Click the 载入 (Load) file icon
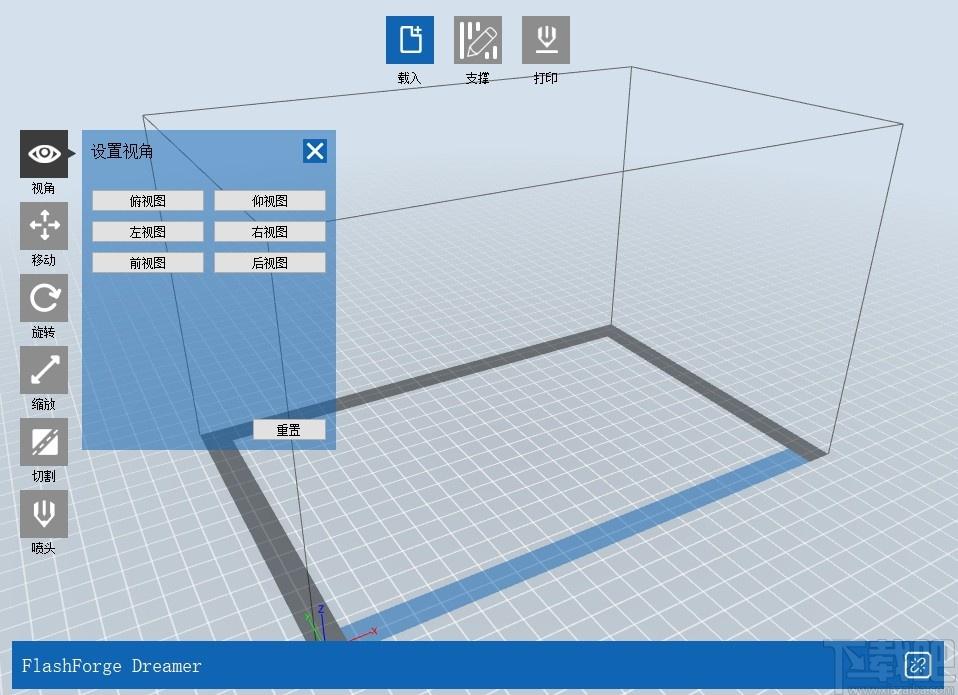 409,40
